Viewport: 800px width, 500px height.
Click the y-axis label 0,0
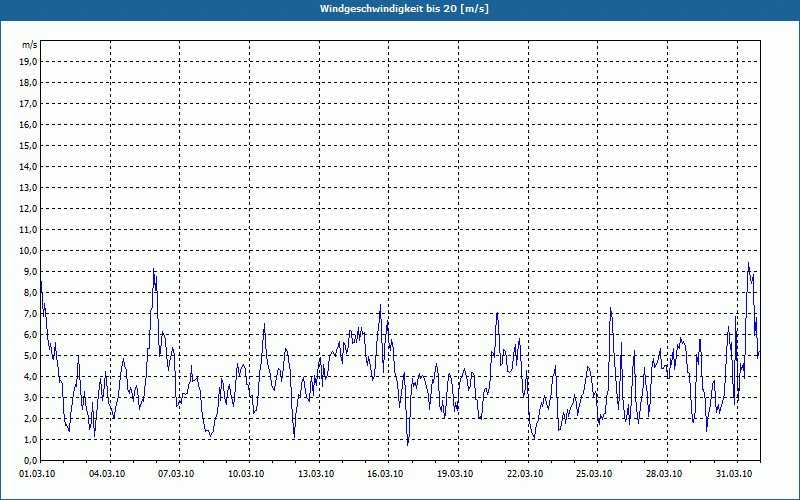(30, 460)
